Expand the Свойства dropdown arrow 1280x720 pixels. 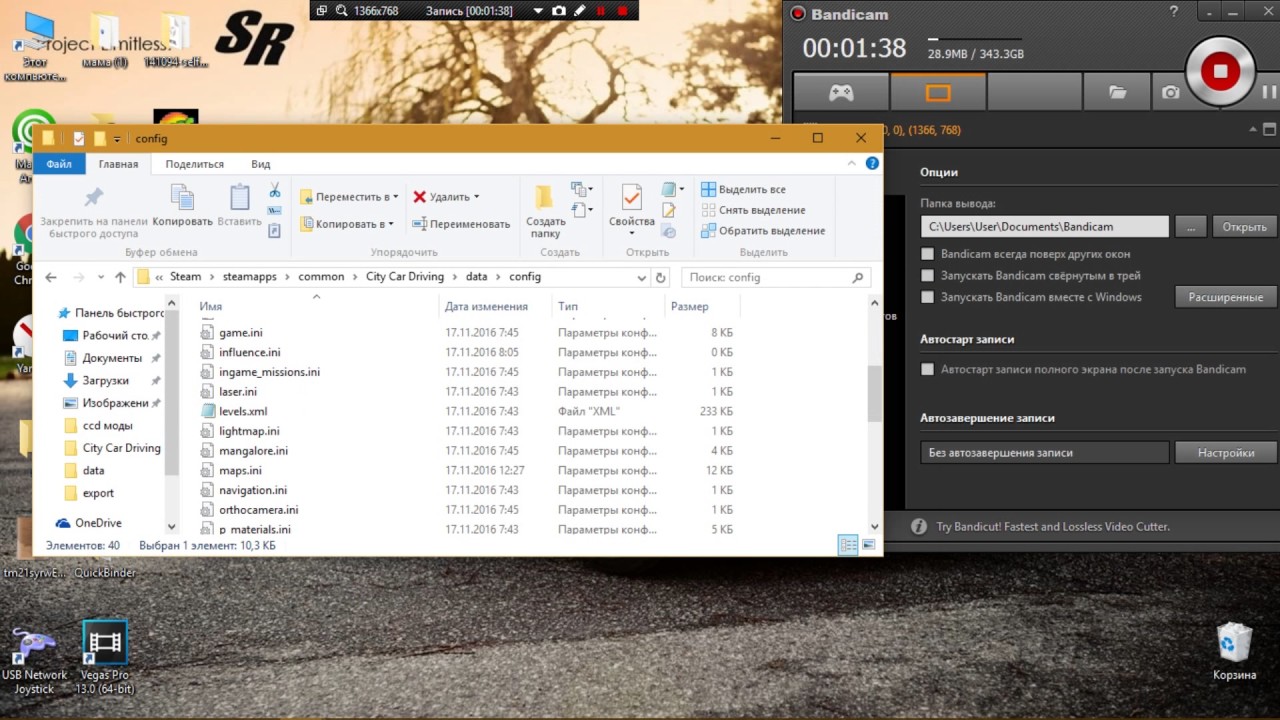click(x=631, y=233)
